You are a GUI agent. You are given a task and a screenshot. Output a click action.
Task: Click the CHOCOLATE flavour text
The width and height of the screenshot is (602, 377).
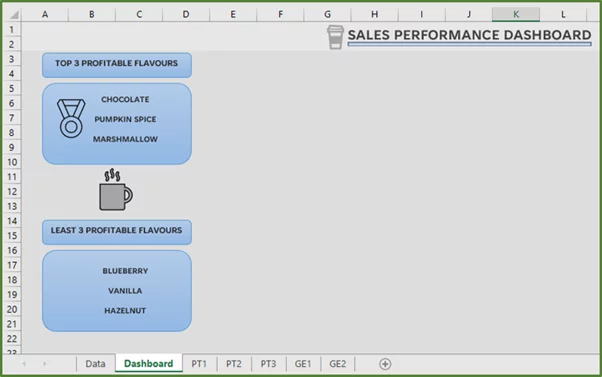click(x=125, y=99)
